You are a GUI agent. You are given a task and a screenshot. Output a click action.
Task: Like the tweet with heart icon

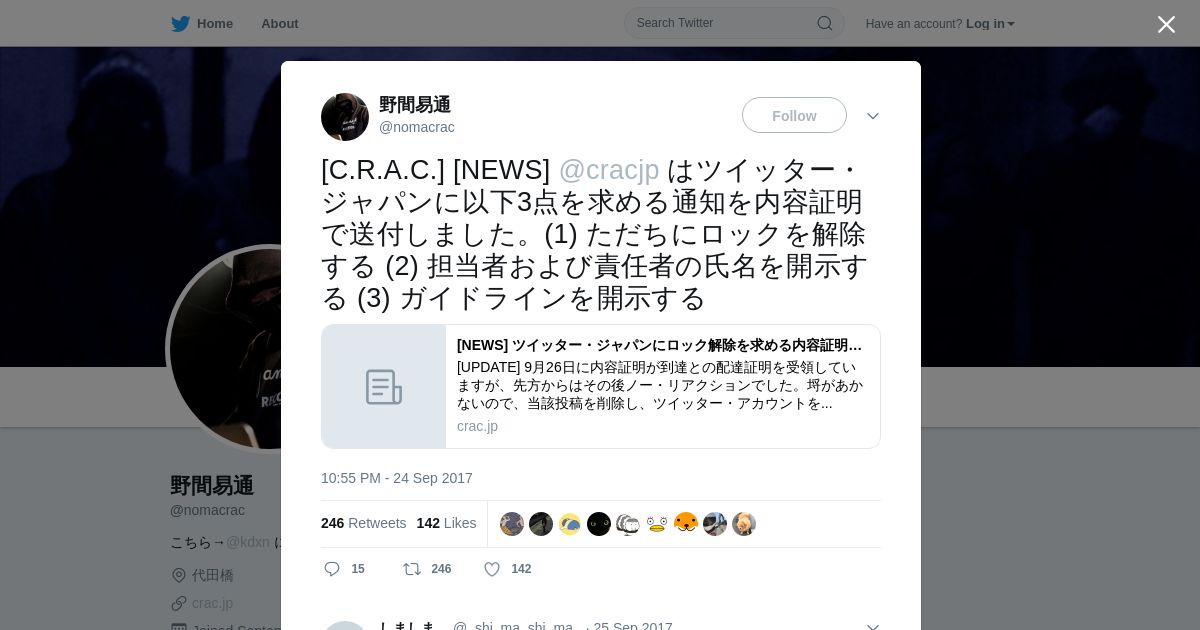pos(492,569)
